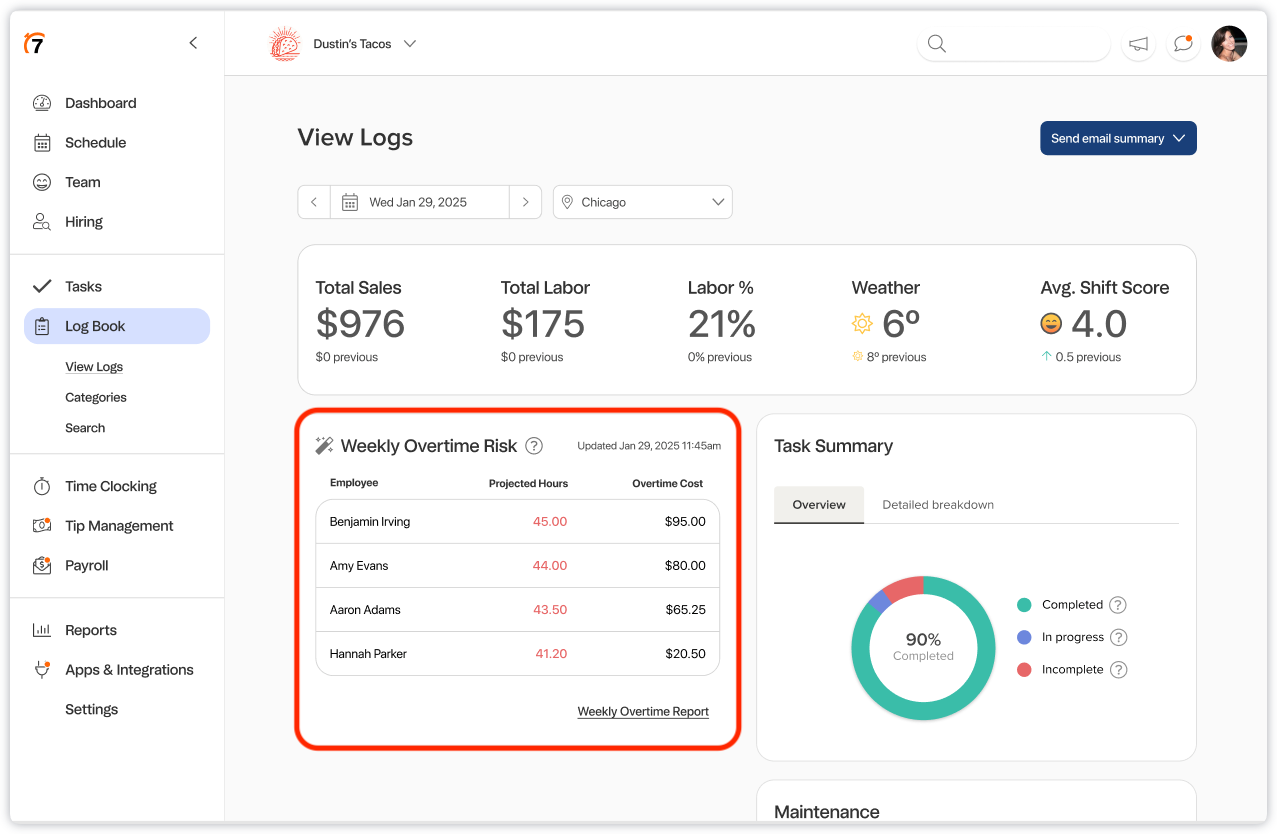Viewport: 1277px width, 834px height.
Task: Switch to the Detailed breakdown tab
Action: (937, 505)
